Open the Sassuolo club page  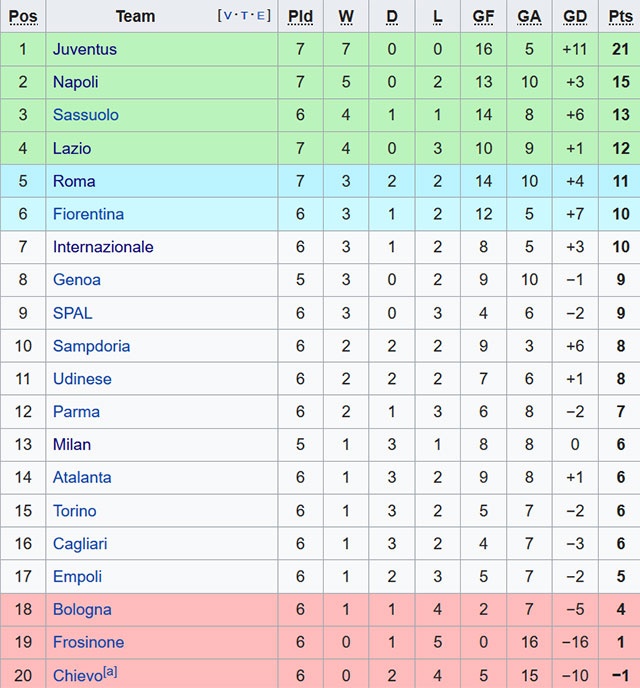click(x=86, y=115)
